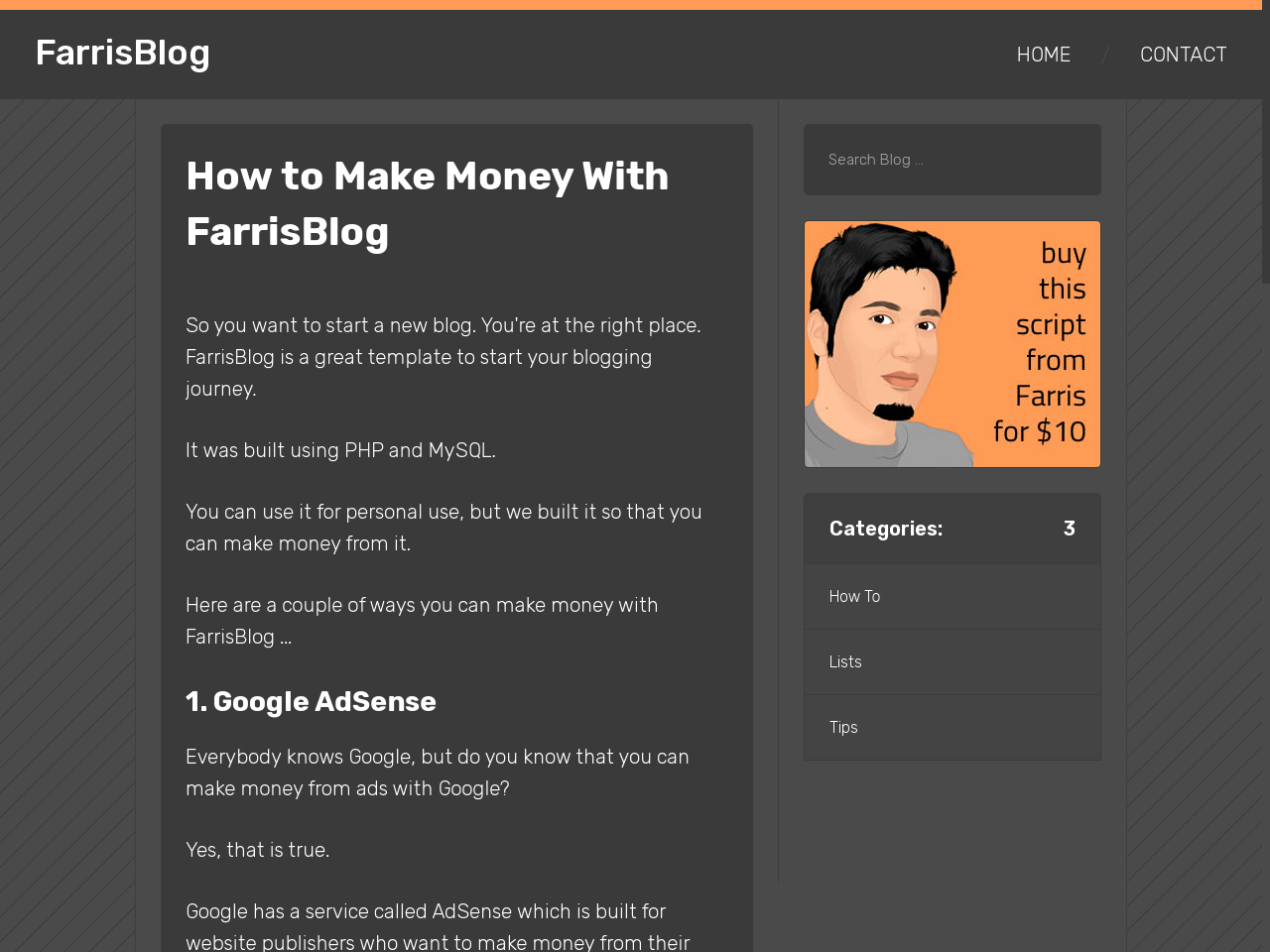
Task: Click the article title How to Make Money With FarrisBlog
Action: (428, 203)
